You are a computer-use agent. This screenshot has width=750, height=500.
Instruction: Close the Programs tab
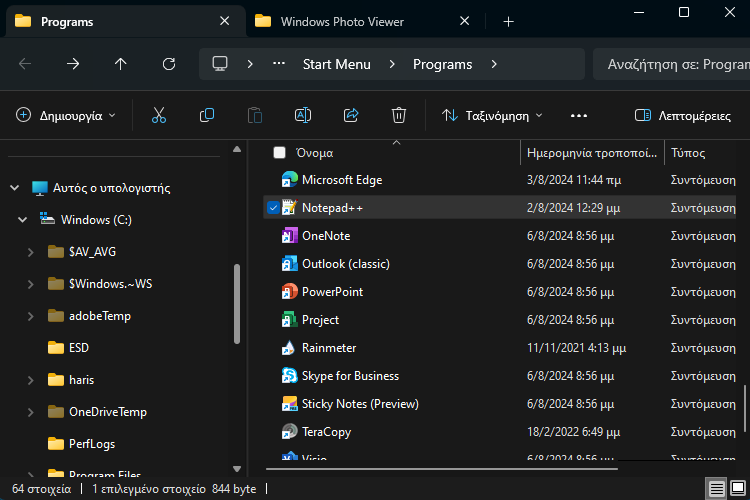tap(224, 21)
